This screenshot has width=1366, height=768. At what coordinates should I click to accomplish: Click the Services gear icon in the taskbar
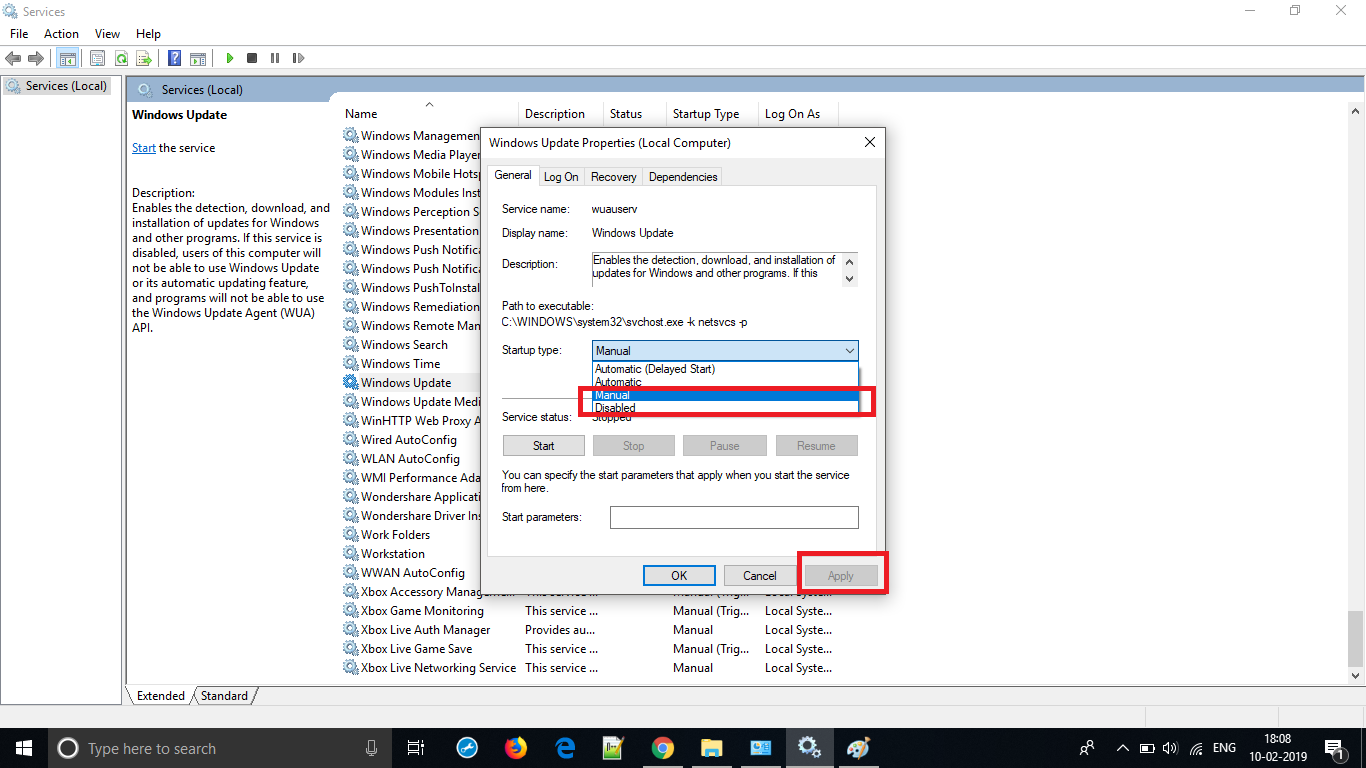click(x=809, y=748)
